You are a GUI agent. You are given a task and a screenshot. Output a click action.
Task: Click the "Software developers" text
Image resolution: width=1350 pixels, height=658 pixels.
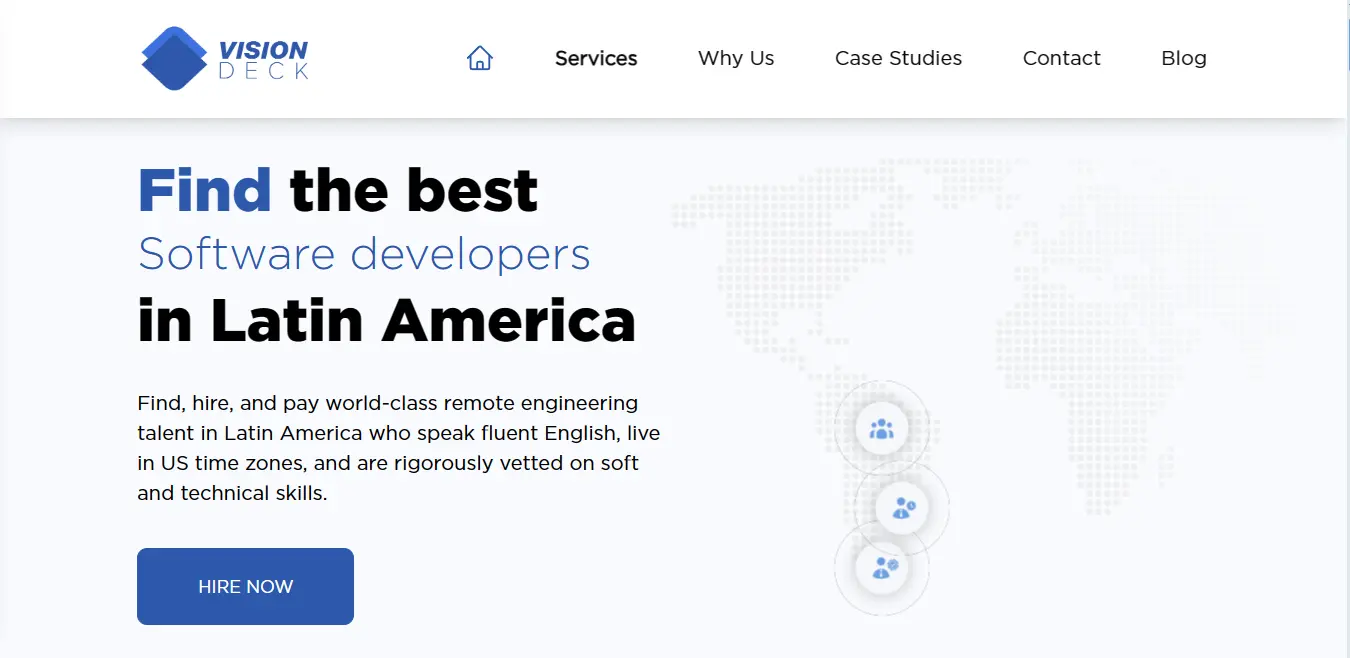(x=364, y=254)
